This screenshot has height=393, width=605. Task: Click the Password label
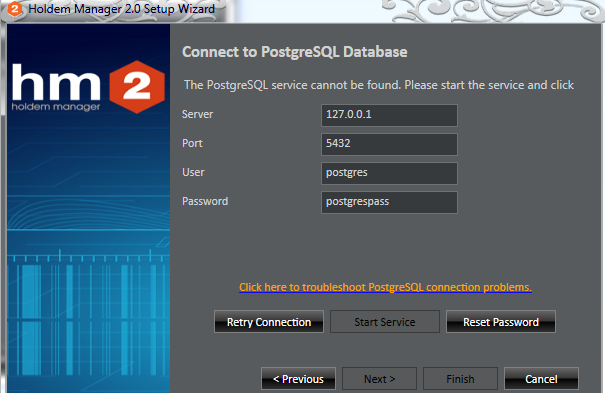[x=205, y=201]
